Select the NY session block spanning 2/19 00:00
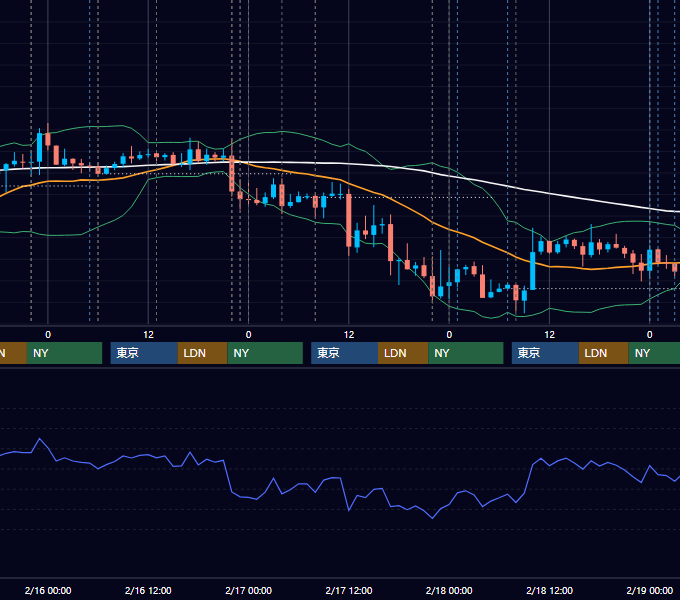This screenshot has width=680, height=600. click(654, 353)
